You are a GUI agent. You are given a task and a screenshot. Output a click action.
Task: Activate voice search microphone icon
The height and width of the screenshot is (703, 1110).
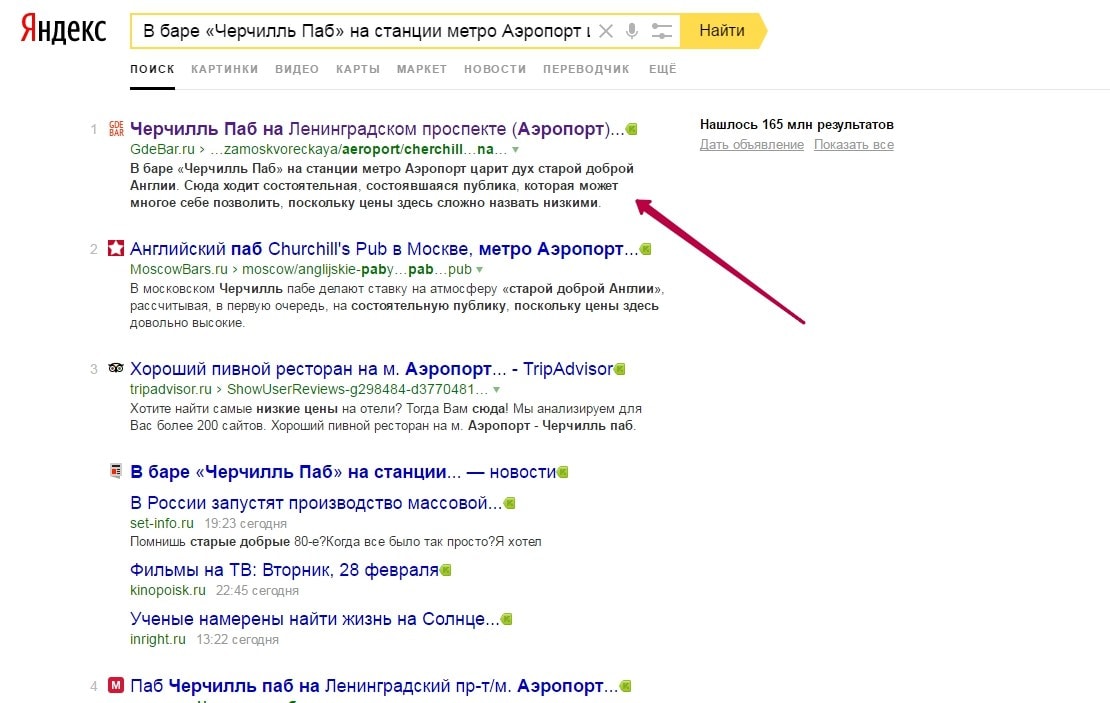click(632, 31)
